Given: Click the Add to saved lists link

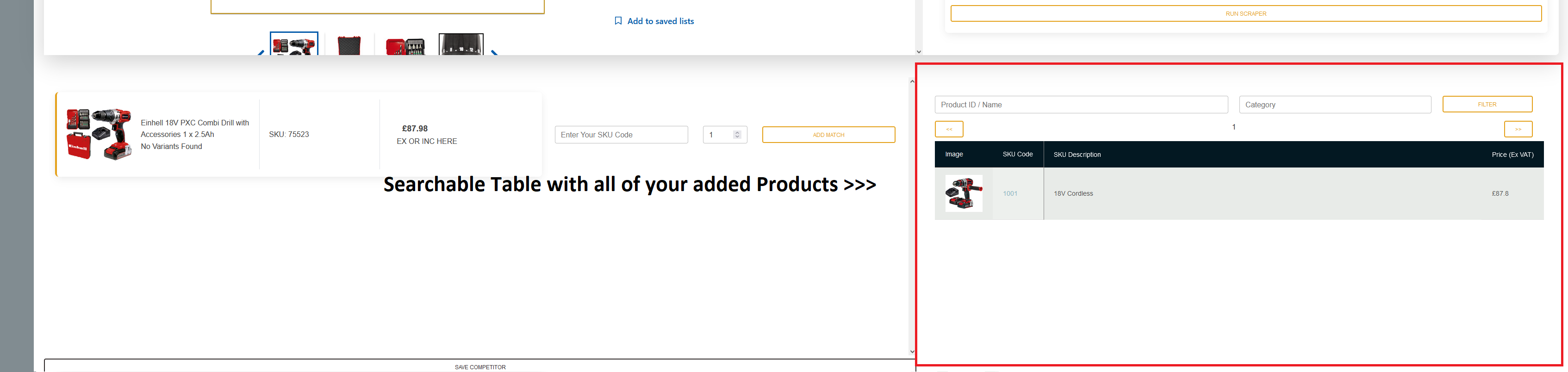Looking at the screenshot, I should (x=660, y=21).
